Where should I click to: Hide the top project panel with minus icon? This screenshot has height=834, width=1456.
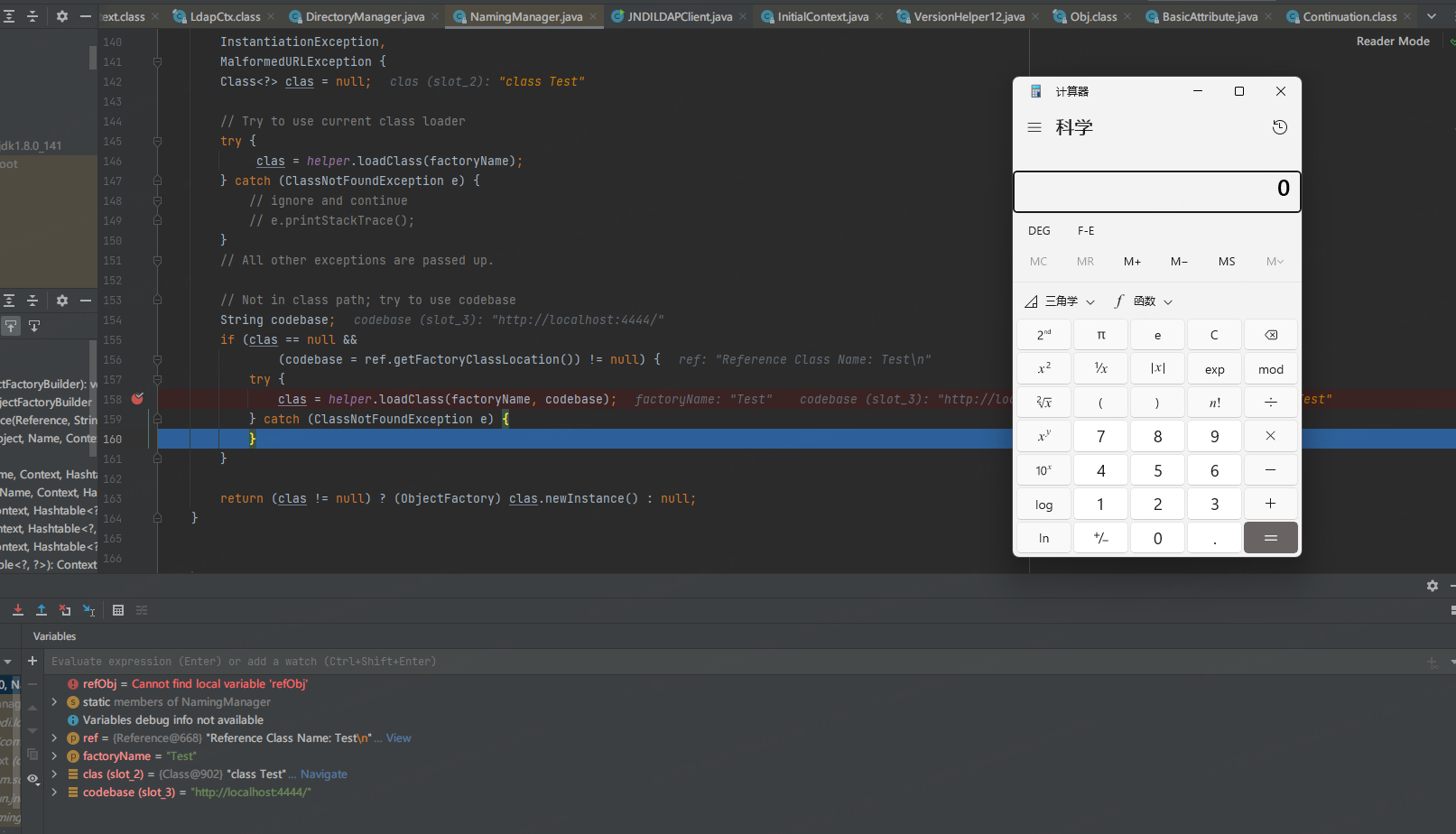coord(86,16)
